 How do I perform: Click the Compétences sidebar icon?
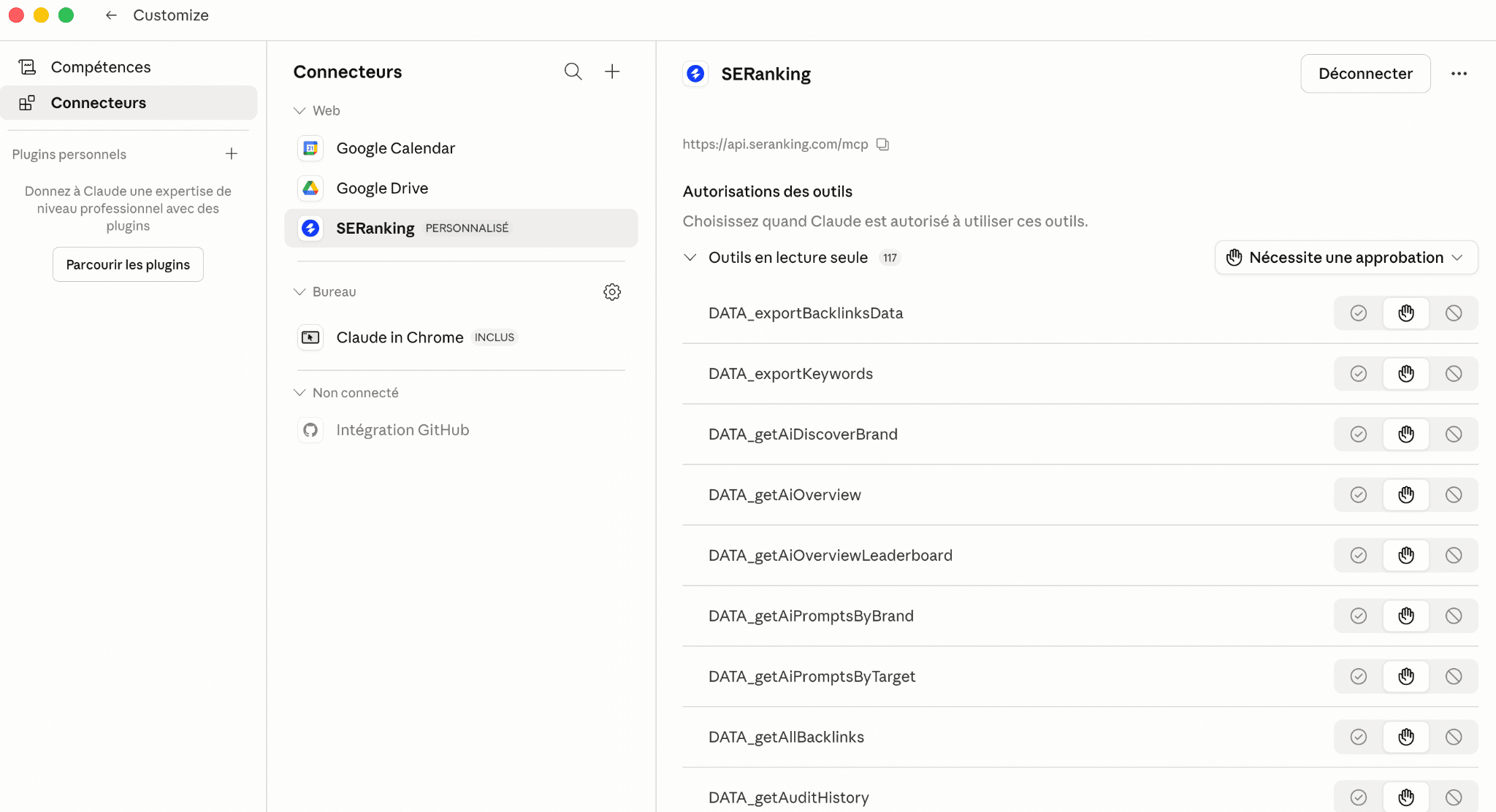click(x=27, y=67)
